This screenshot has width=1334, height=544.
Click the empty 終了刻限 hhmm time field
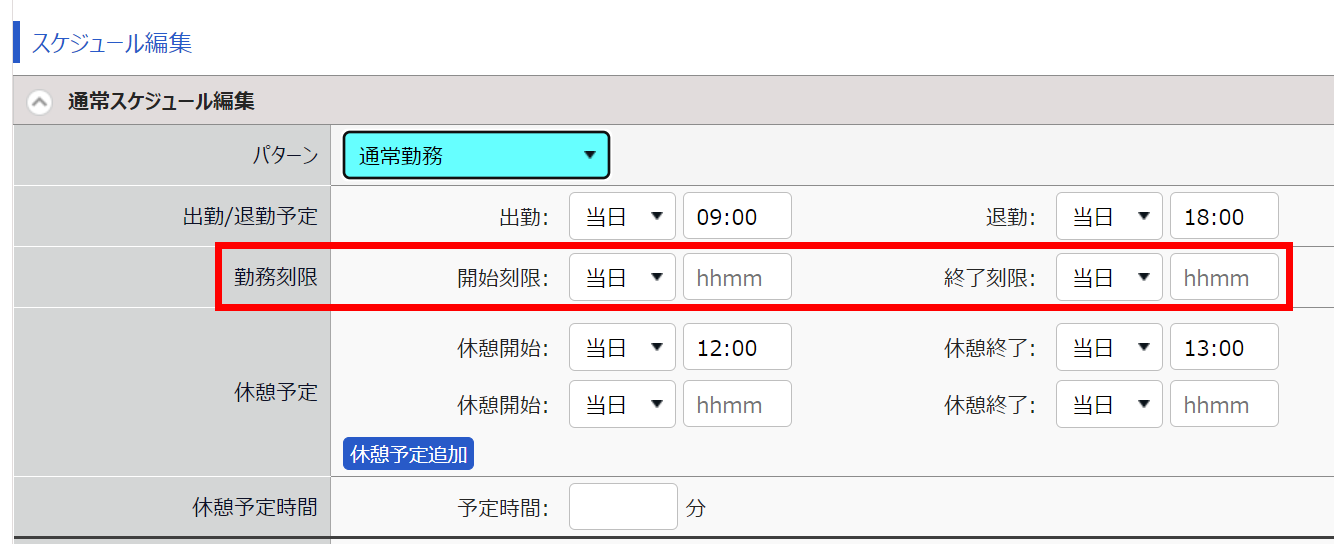pyautogui.click(x=1224, y=277)
